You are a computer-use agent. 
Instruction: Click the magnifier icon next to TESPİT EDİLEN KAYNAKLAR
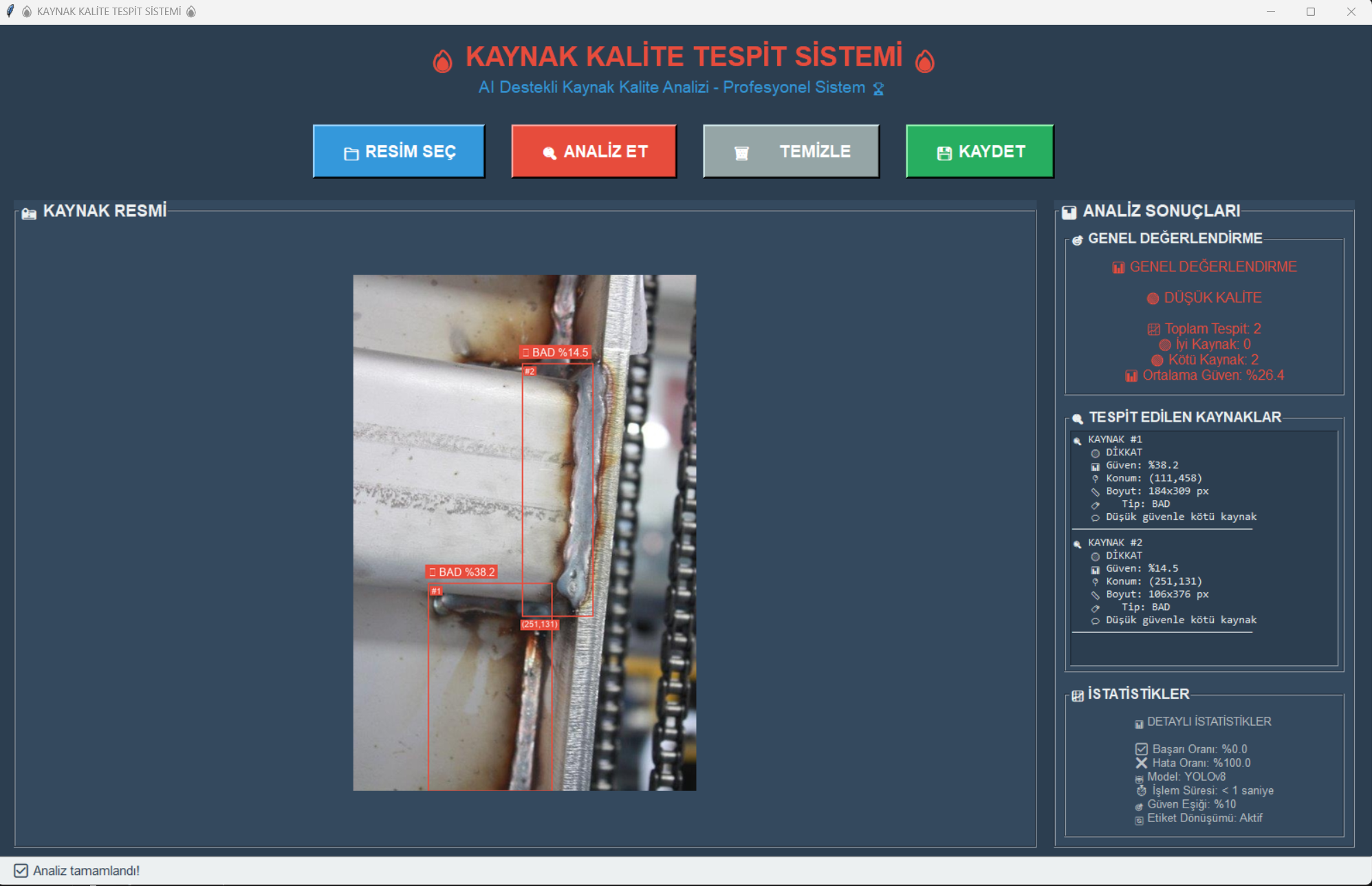(1077, 418)
